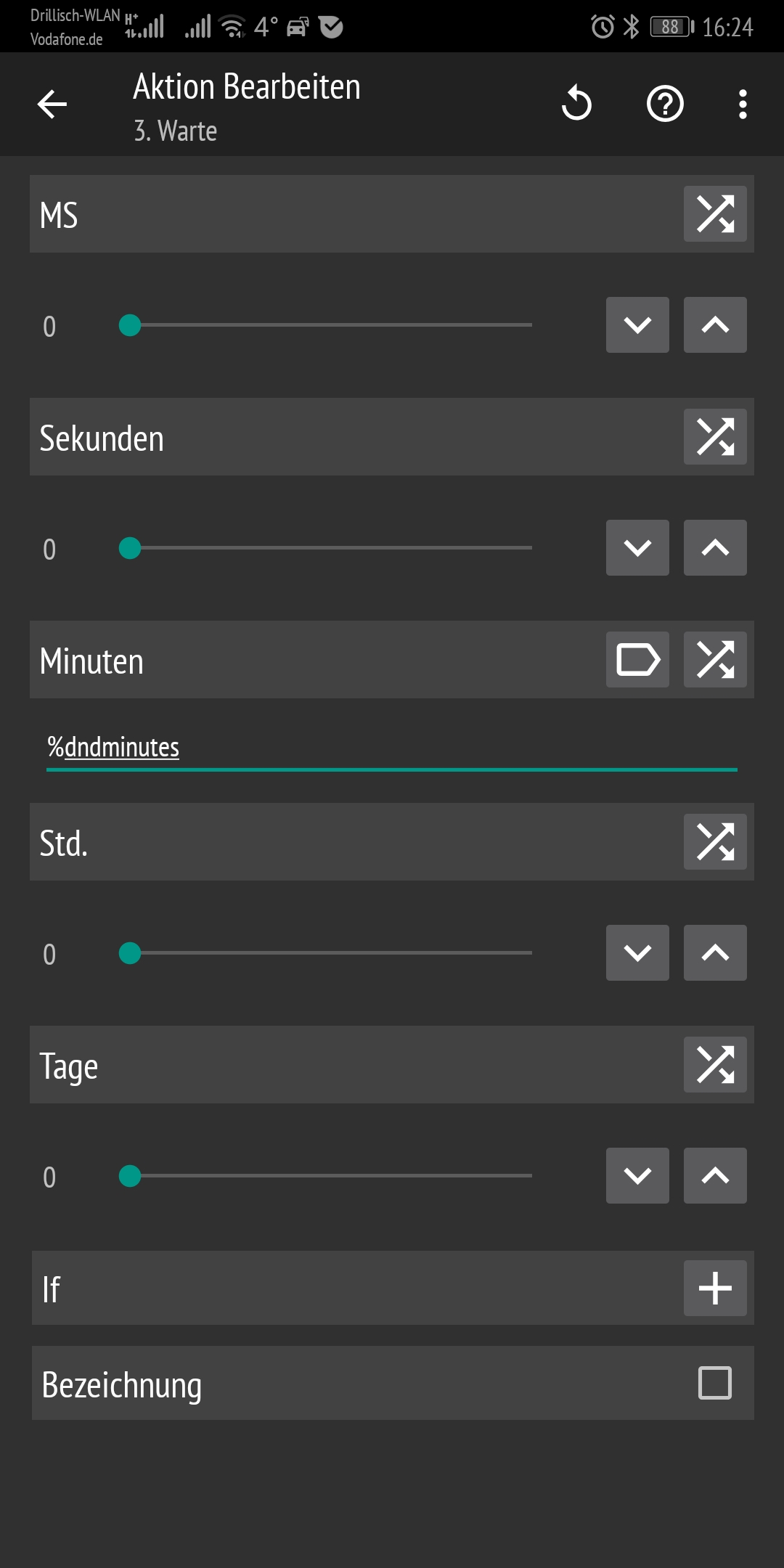Add an If condition with plus button
Viewport: 784px width, 1568px height.
(715, 1289)
